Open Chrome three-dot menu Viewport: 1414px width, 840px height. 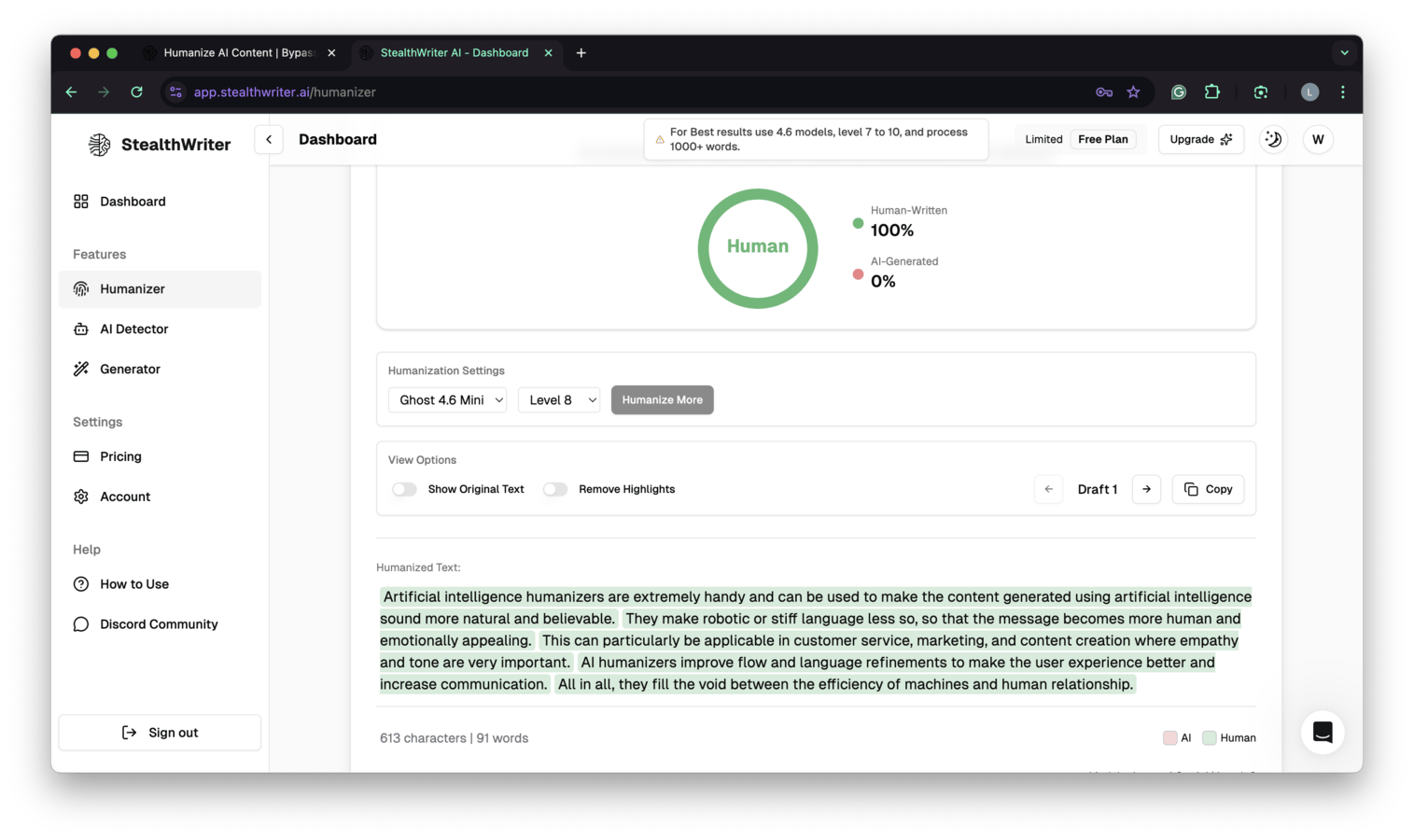coord(1343,92)
